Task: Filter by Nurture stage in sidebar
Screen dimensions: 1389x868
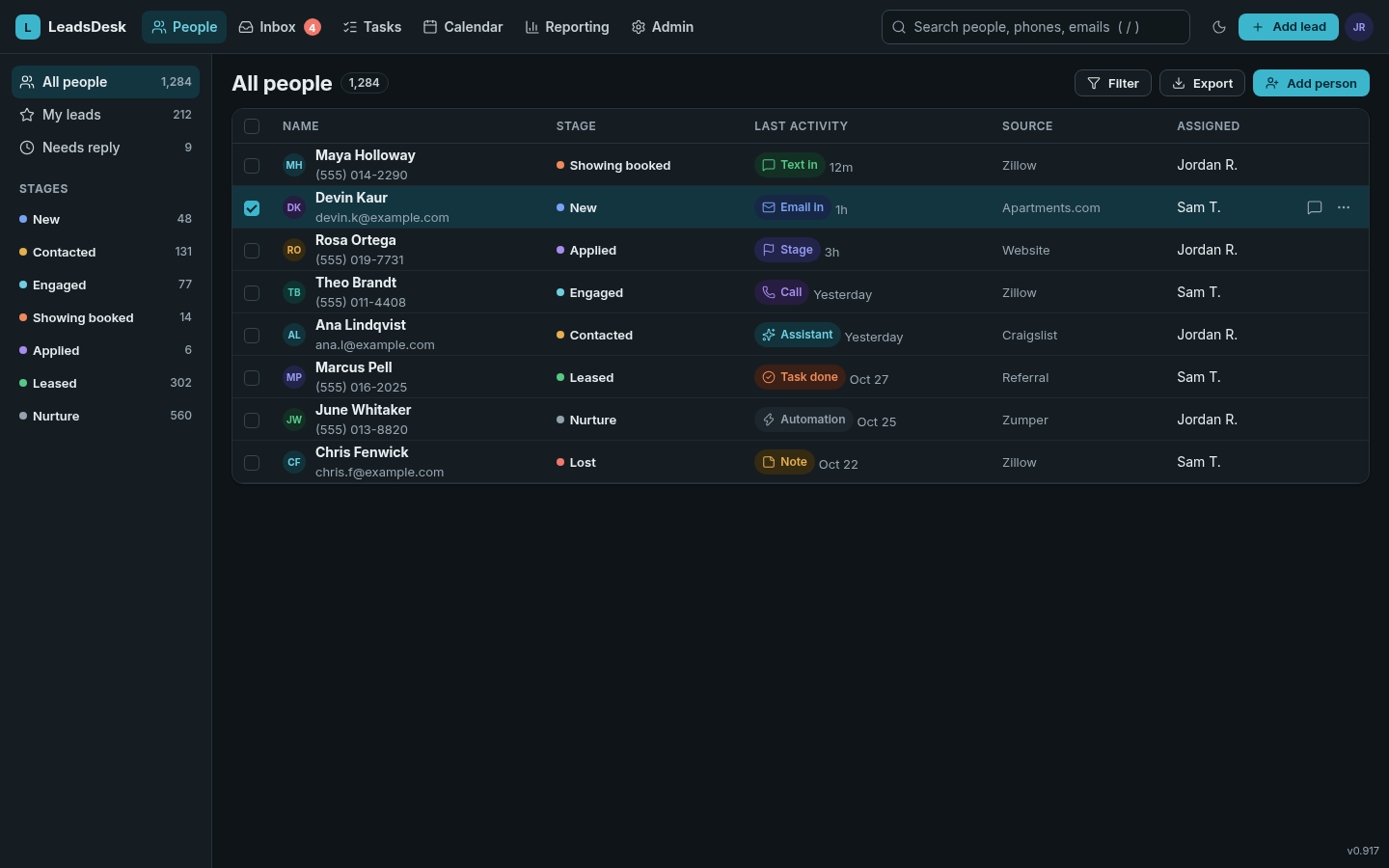Action: point(105,416)
